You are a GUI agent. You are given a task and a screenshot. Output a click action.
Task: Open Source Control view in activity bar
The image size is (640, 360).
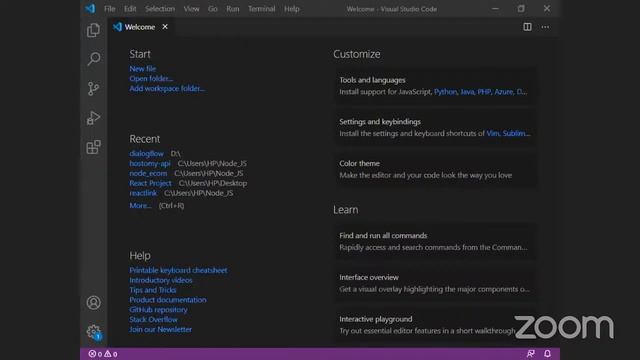pyautogui.click(x=93, y=89)
